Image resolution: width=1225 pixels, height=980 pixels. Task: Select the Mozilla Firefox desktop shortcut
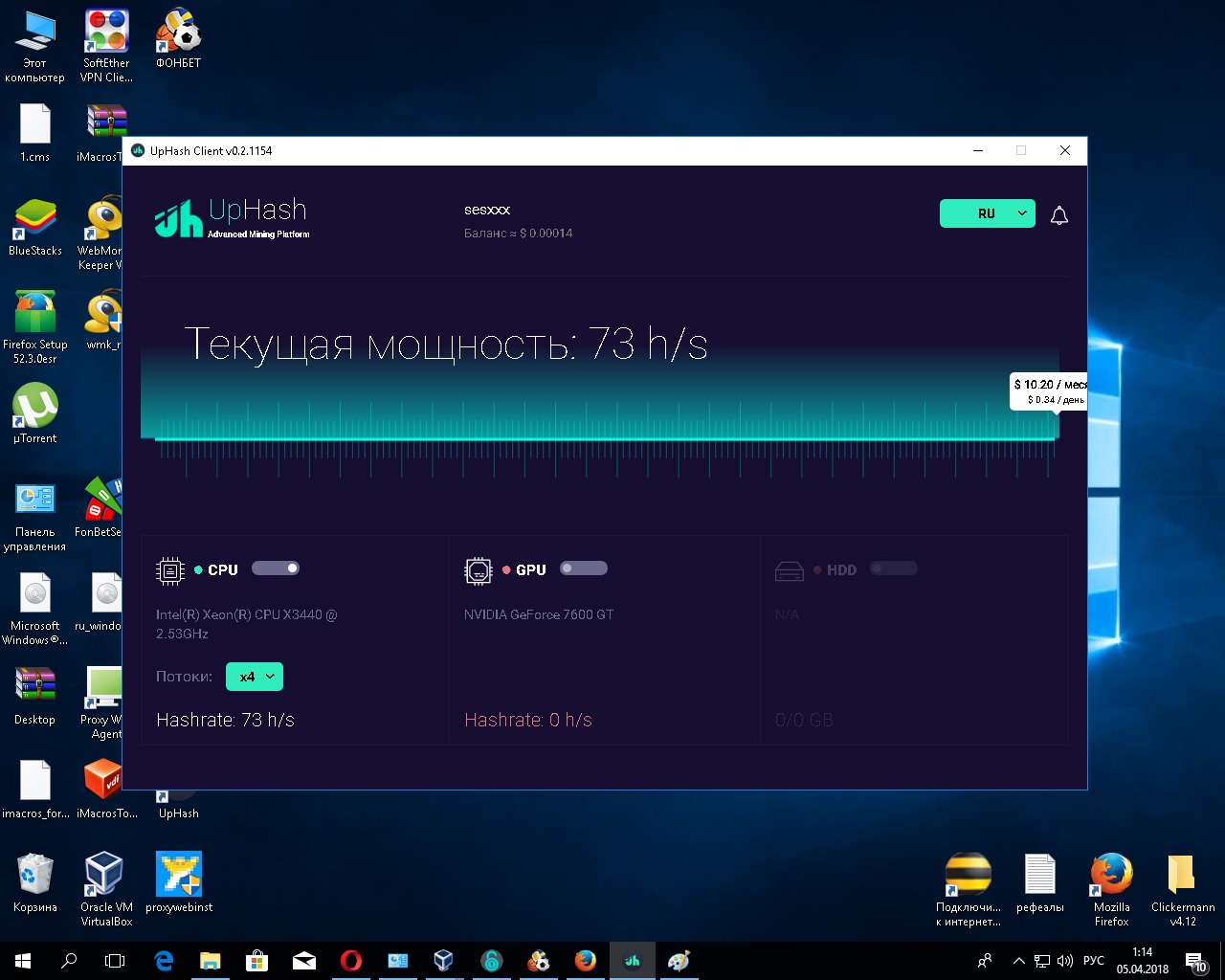pos(1112,889)
